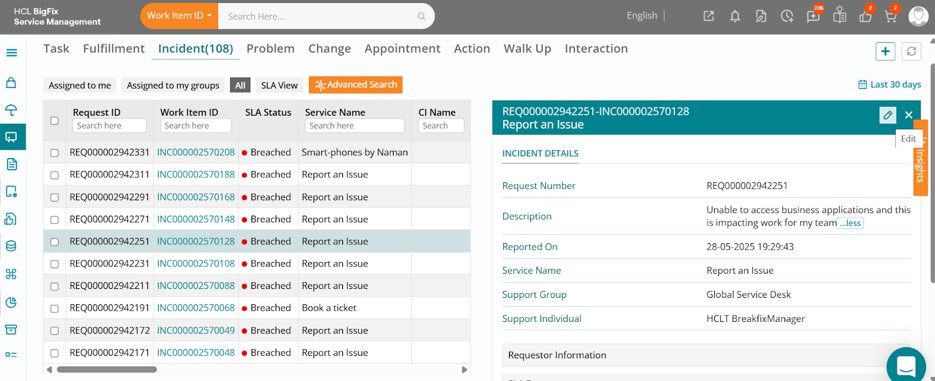
Task: Open the Work Item ID search dropdown
Action: (x=179, y=16)
